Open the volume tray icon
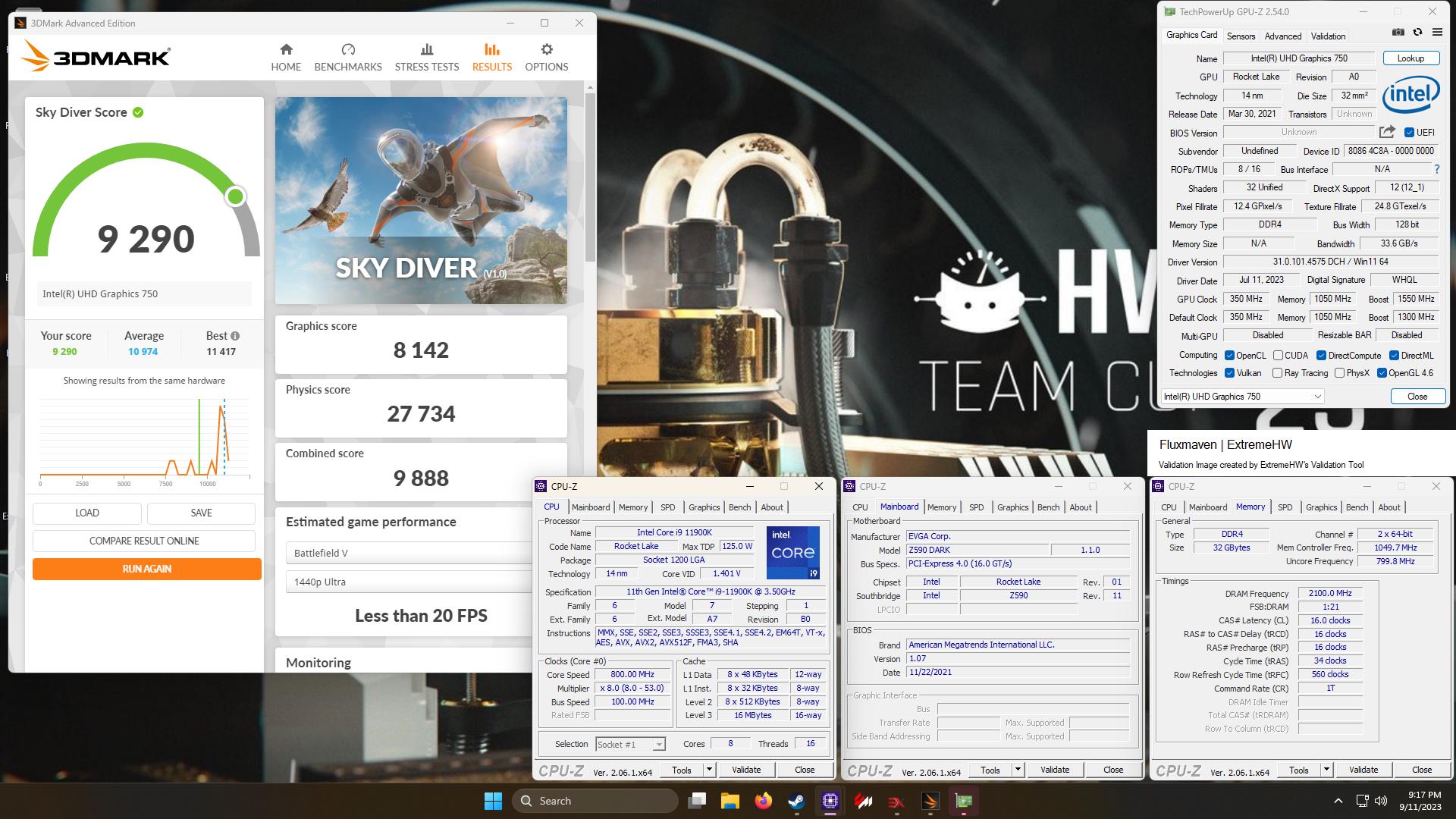Screen dimensions: 1456x819 1381,801
